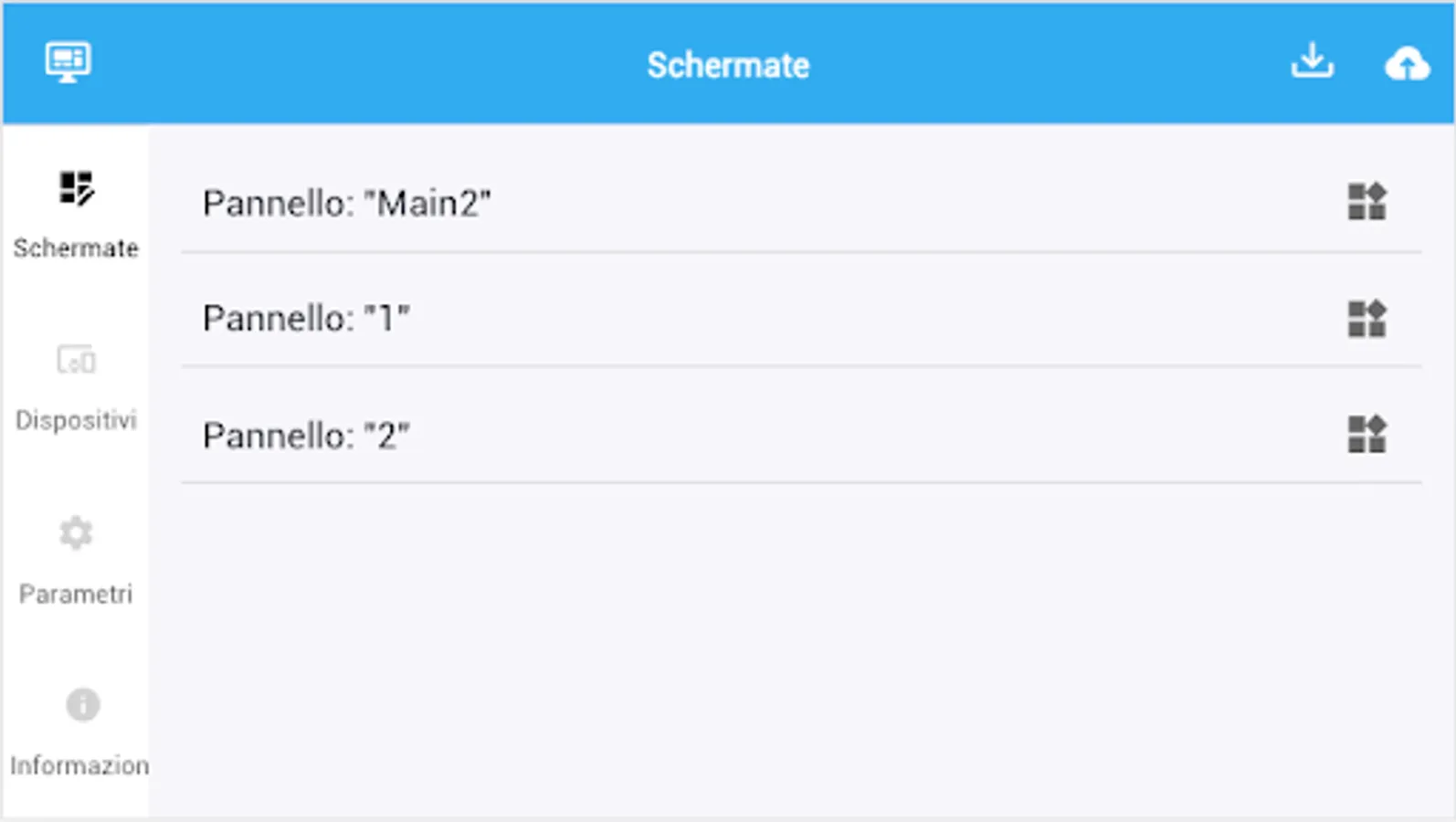The width and height of the screenshot is (1456, 822).
Task: Select the Pannello "2" list entry
Action: point(306,436)
